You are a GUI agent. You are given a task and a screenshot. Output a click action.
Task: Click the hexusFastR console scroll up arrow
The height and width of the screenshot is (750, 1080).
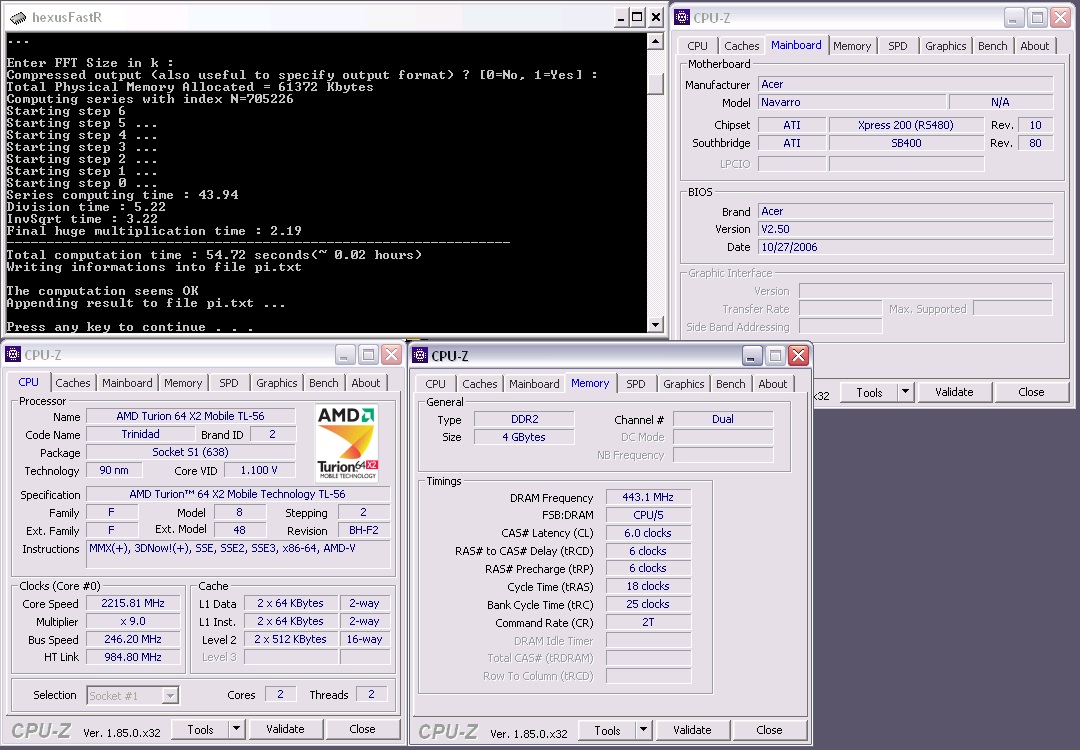[655, 42]
